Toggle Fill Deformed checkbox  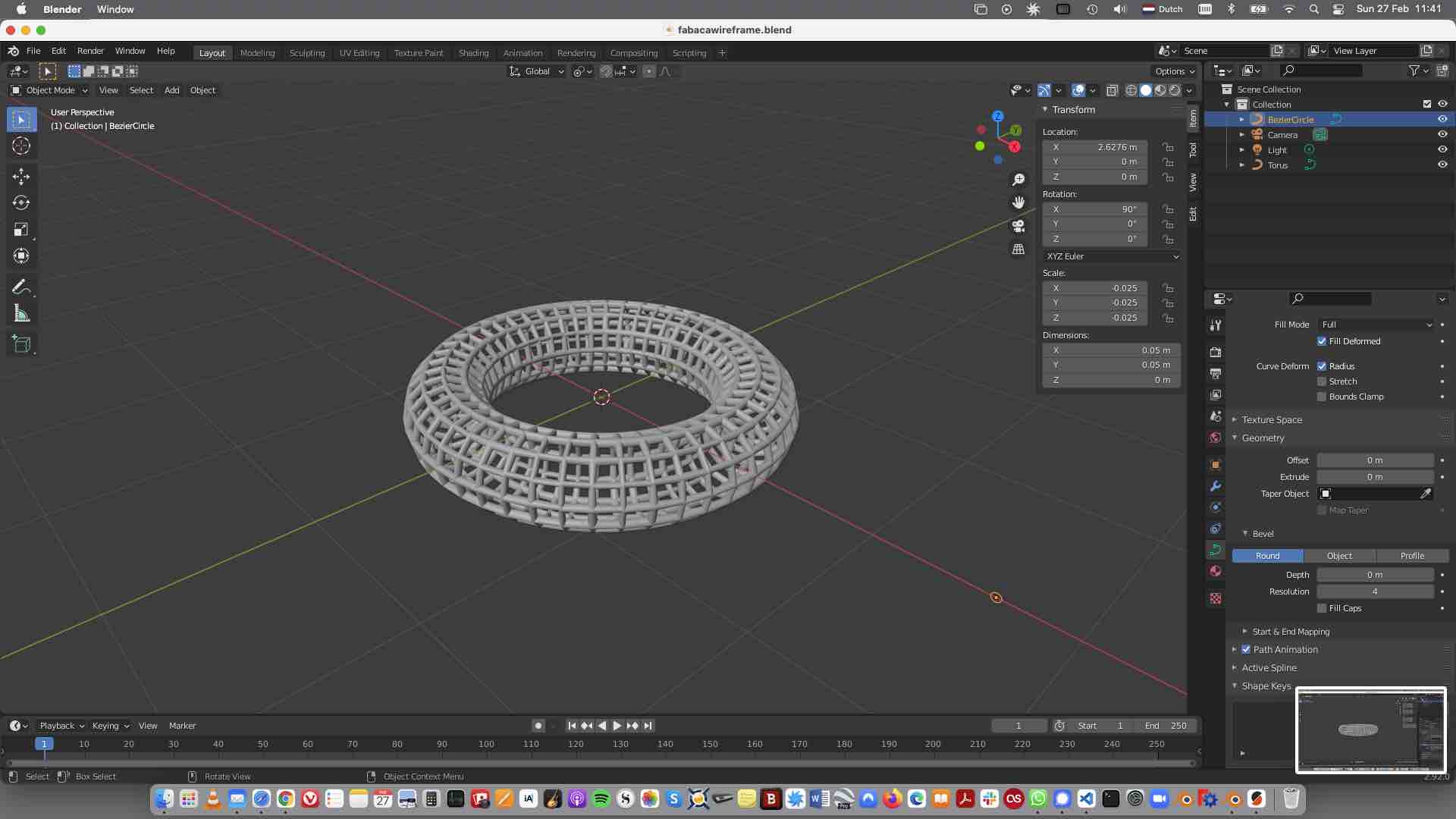click(1322, 341)
